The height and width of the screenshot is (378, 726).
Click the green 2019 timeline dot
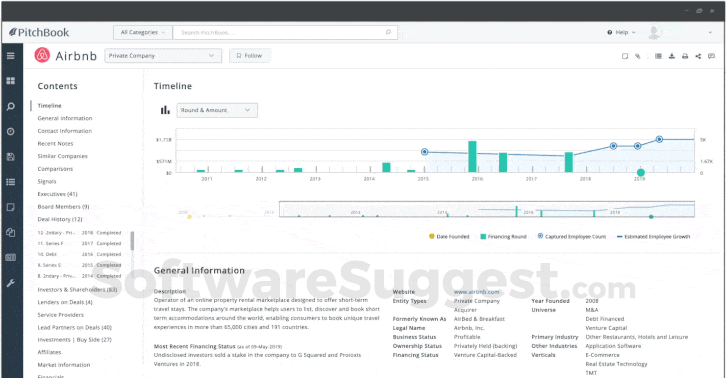click(640, 172)
